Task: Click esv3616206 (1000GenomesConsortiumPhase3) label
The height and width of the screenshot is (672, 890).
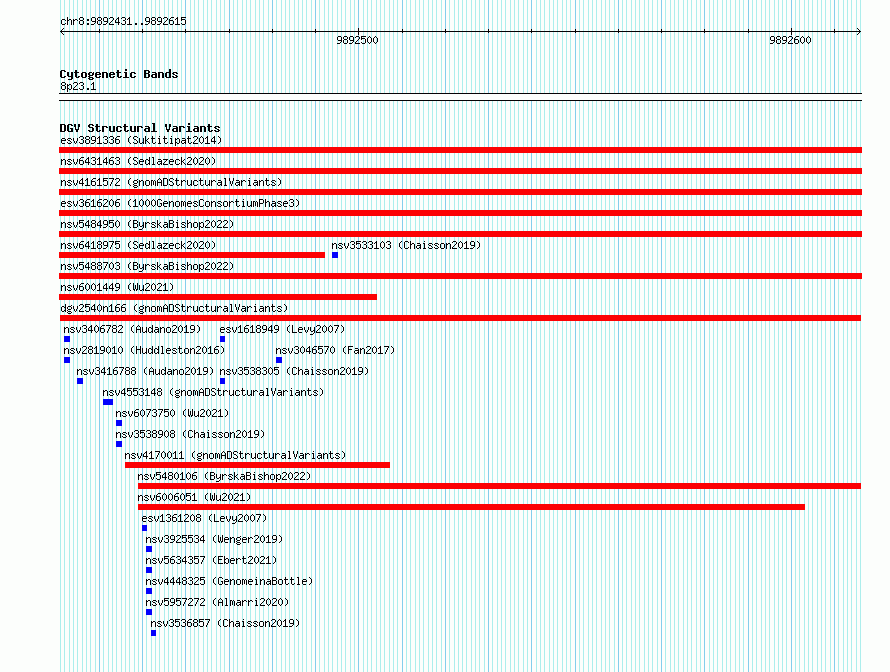Action: tap(180, 203)
